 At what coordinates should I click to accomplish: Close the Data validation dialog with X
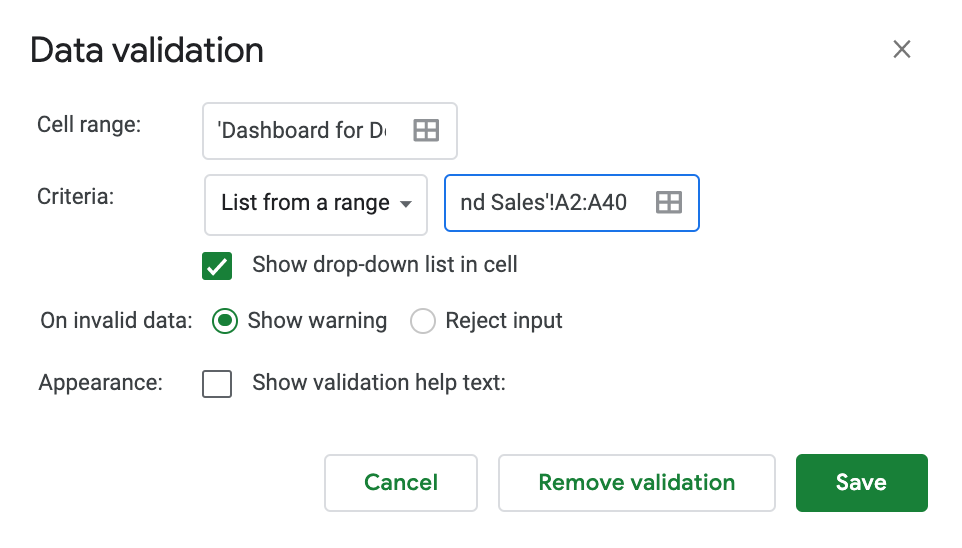tap(902, 50)
